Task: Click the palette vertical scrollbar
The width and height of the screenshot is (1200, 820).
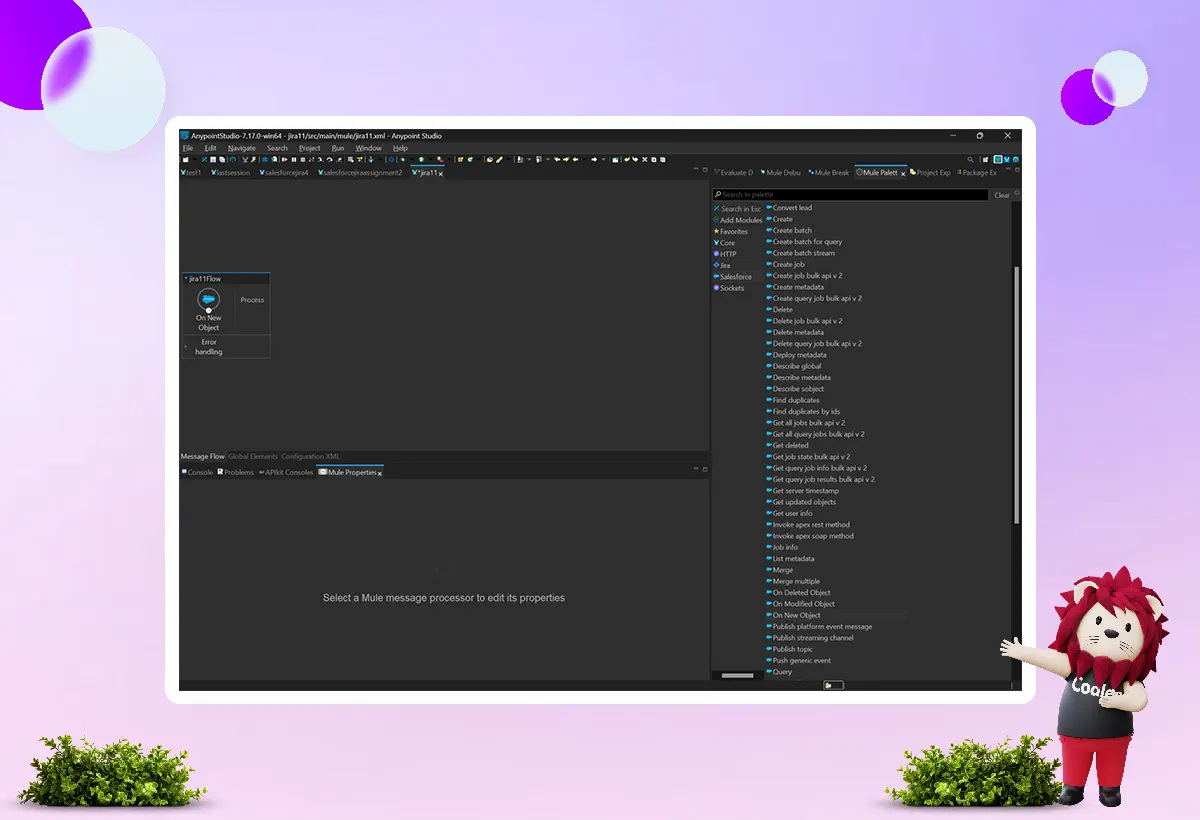Action: [1017, 395]
